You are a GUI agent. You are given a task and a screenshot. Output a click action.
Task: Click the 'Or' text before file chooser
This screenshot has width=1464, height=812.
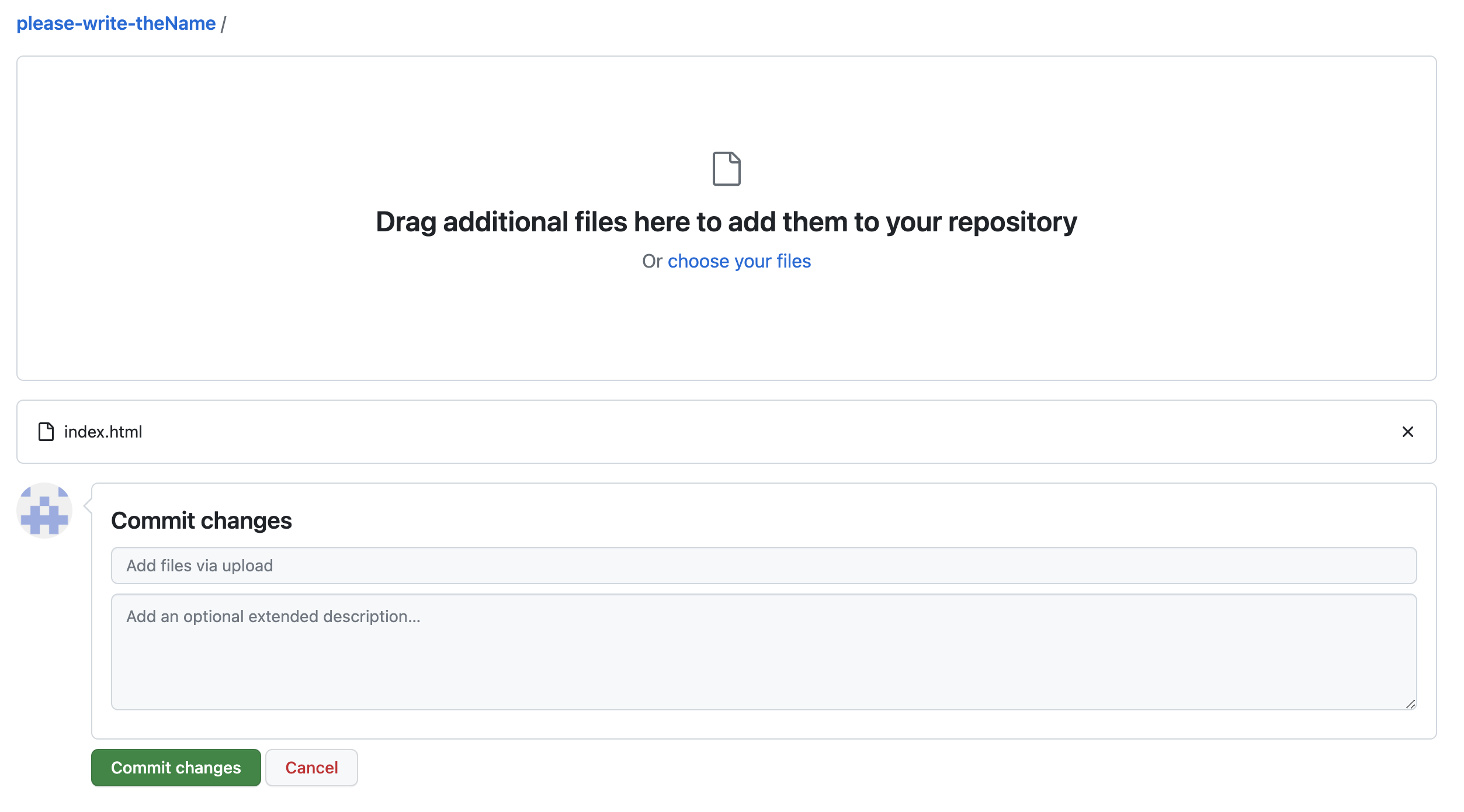651,261
